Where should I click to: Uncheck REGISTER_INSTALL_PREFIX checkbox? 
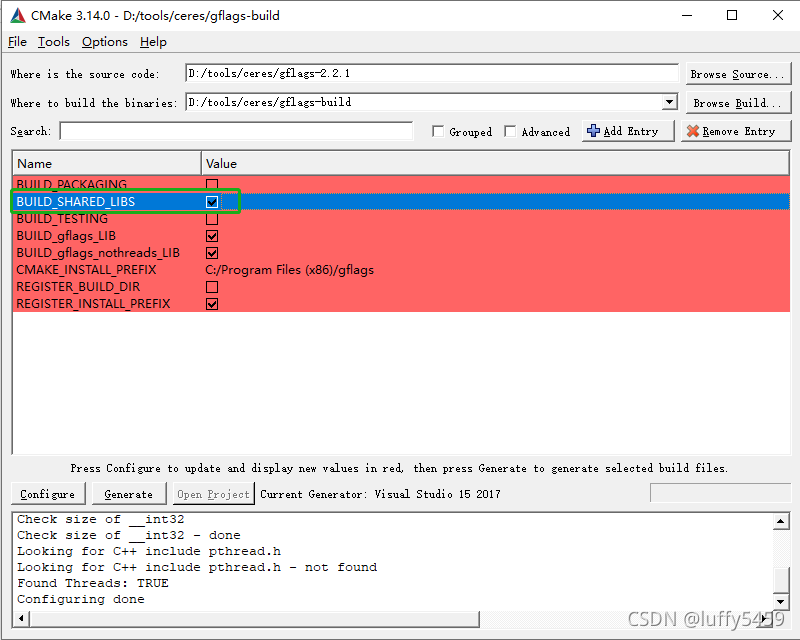click(x=212, y=304)
